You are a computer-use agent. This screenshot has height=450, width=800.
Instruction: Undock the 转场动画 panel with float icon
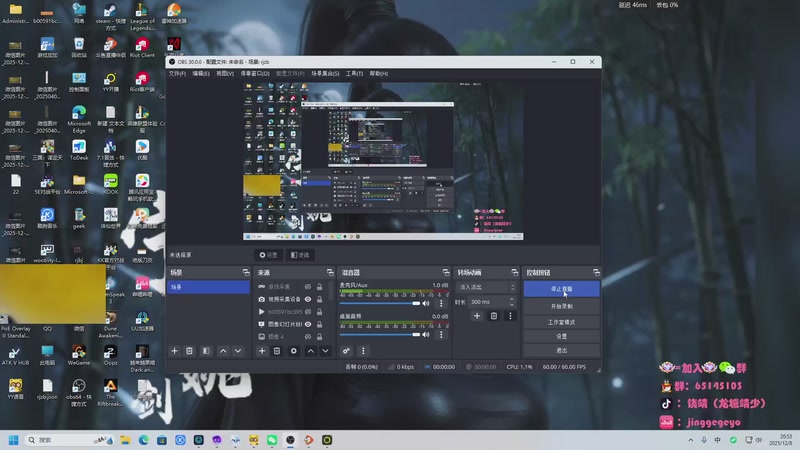(x=514, y=272)
